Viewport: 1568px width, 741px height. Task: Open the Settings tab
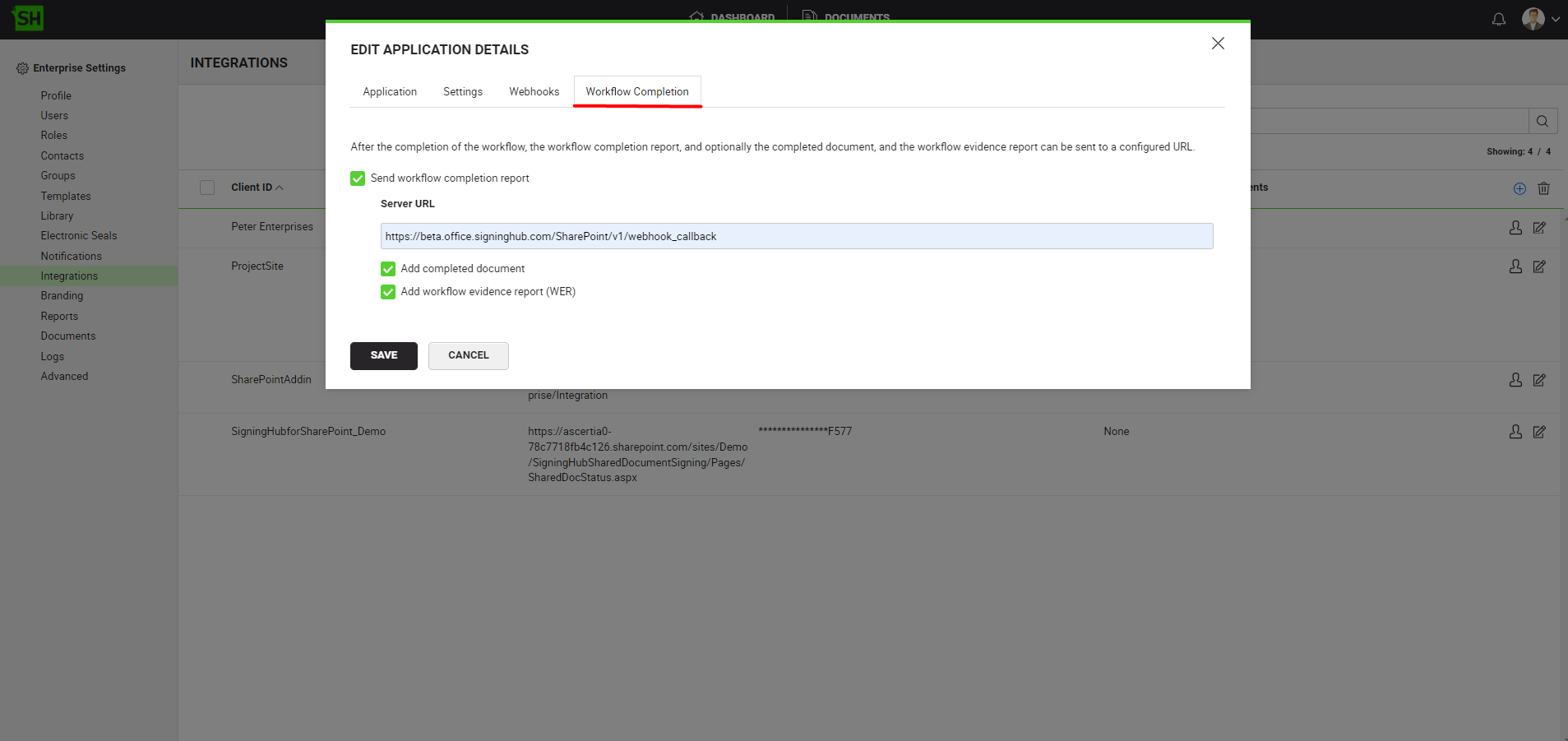click(x=463, y=92)
